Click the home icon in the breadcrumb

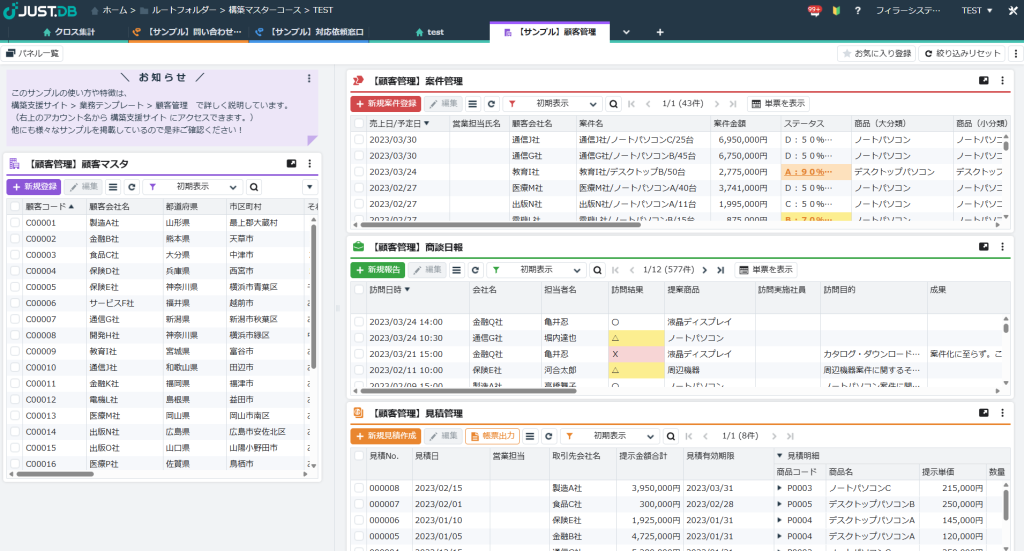pos(95,10)
